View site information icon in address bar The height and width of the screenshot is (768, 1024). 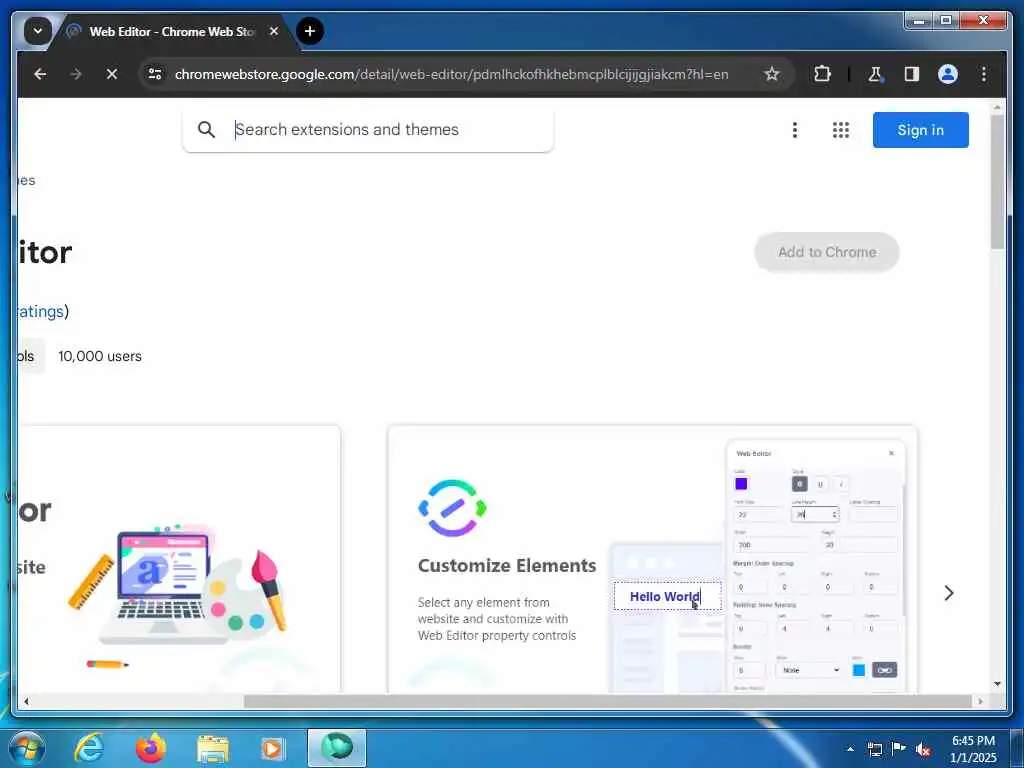pos(155,74)
